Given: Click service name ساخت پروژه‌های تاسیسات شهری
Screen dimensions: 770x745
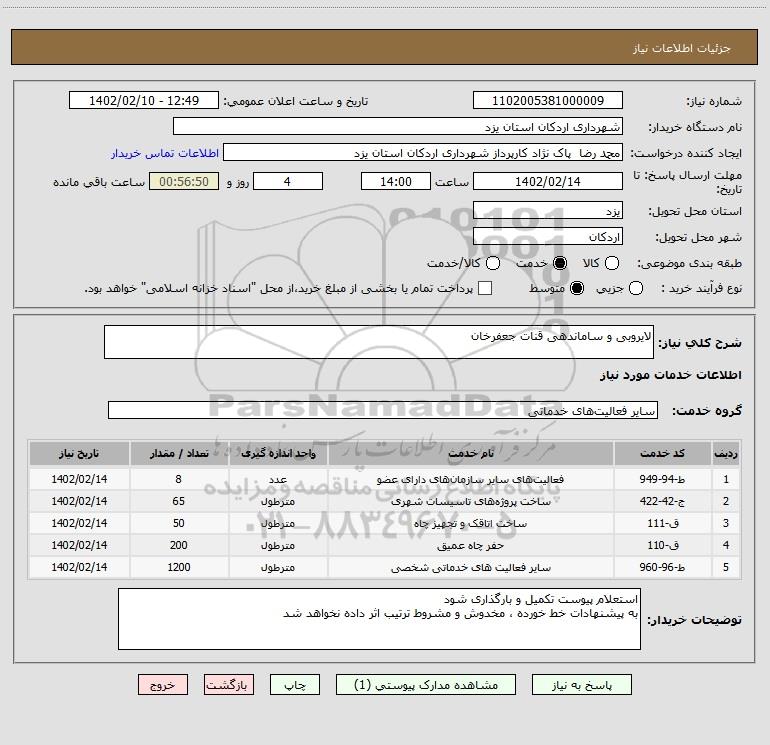Looking at the screenshot, I should [x=470, y=501].
